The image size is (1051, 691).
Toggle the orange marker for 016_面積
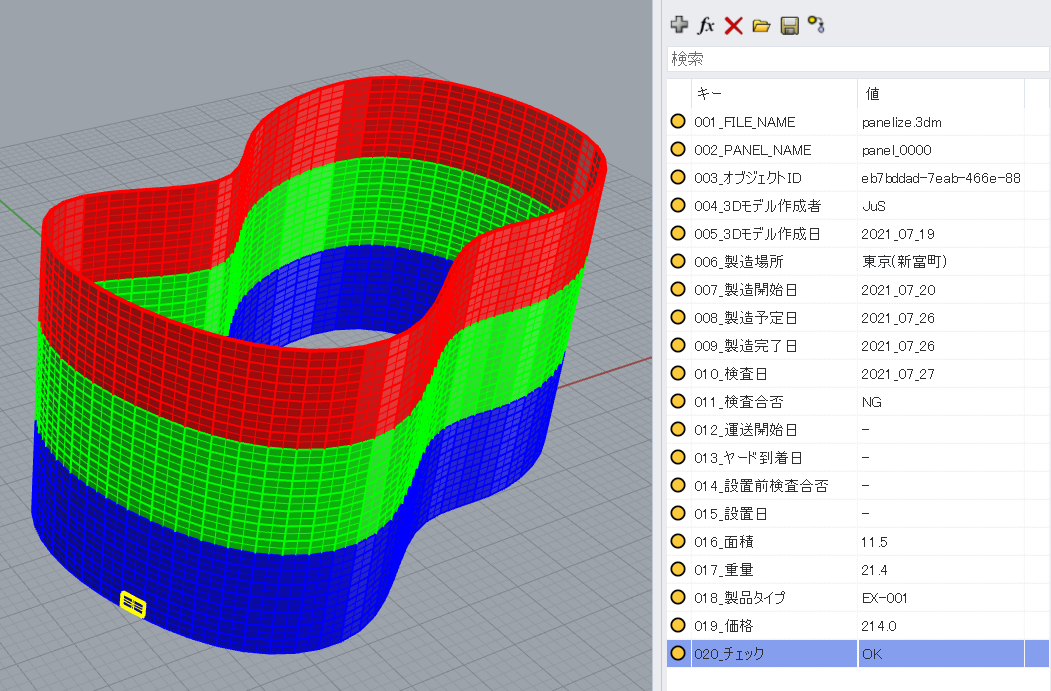click(679, 541)
